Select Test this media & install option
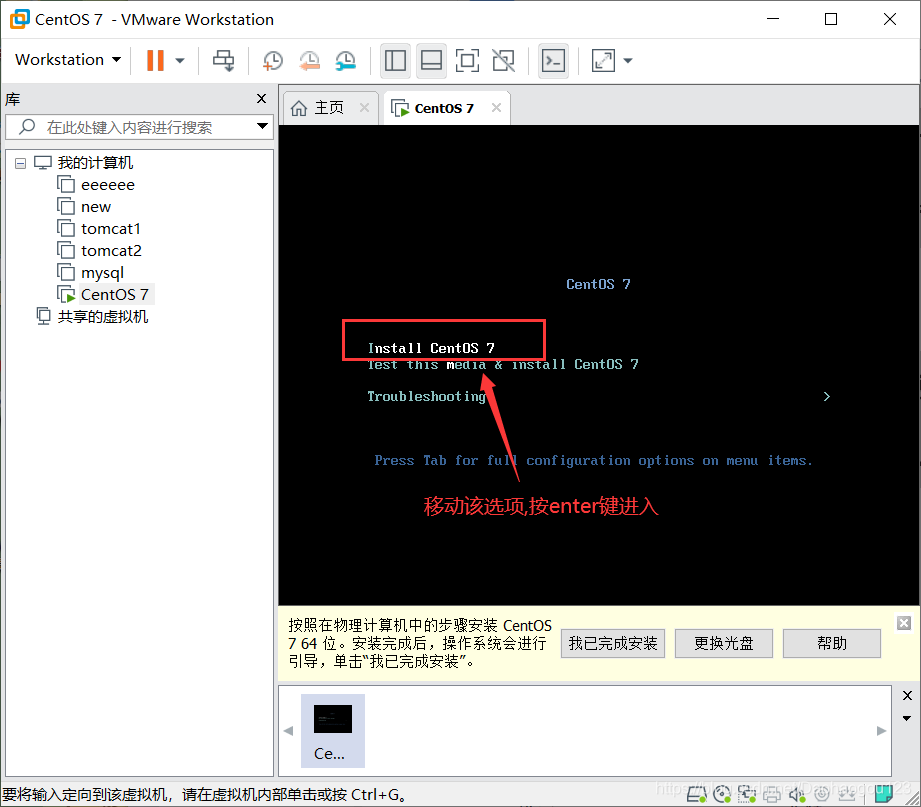Viewport: 921px width, 807px height. point(503,365)
